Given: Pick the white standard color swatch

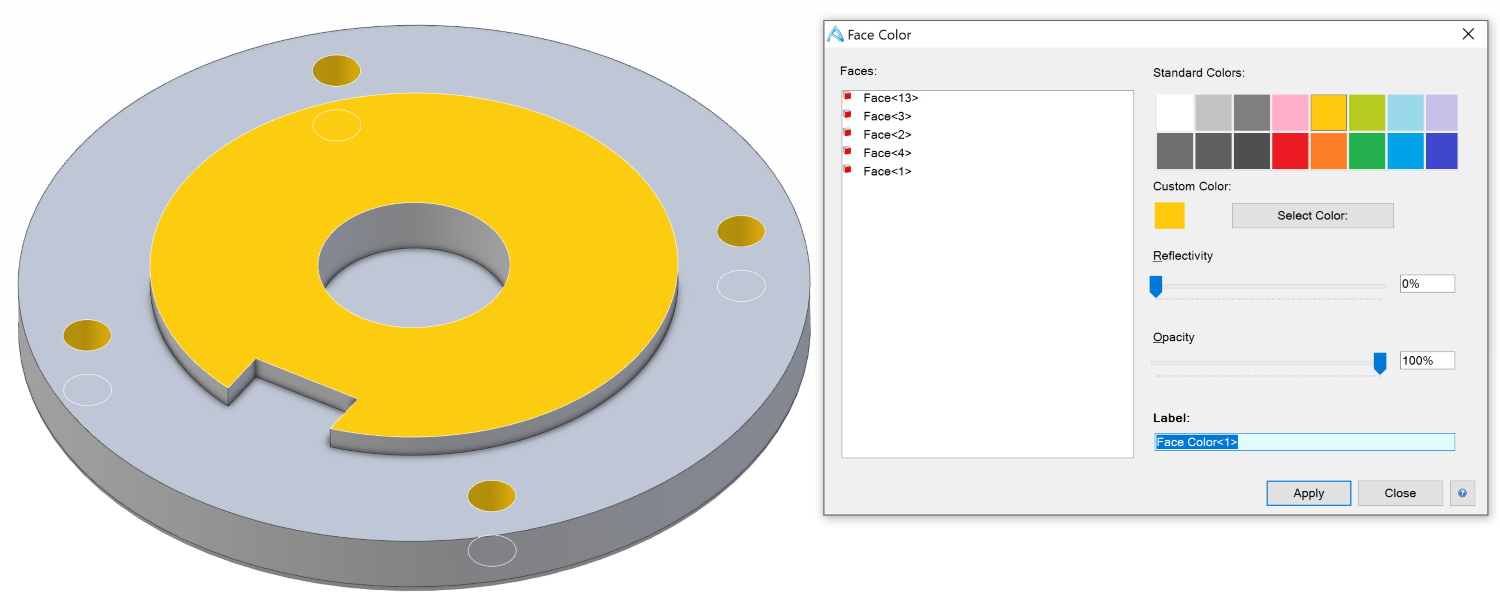Looking at the screenshot, I should [x=1175, y=113].
